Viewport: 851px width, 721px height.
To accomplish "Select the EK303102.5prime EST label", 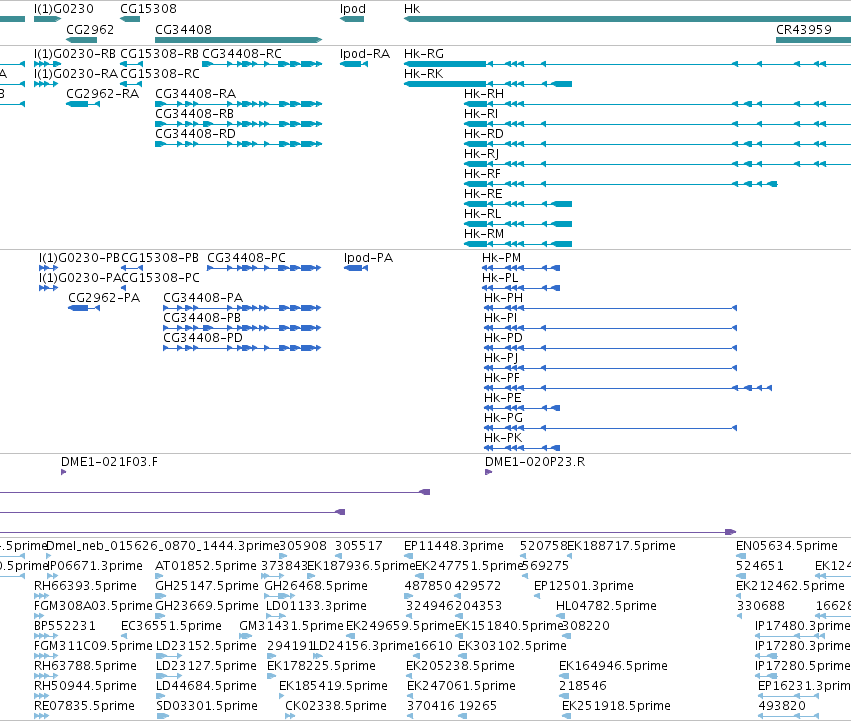I will pos(512,646).
